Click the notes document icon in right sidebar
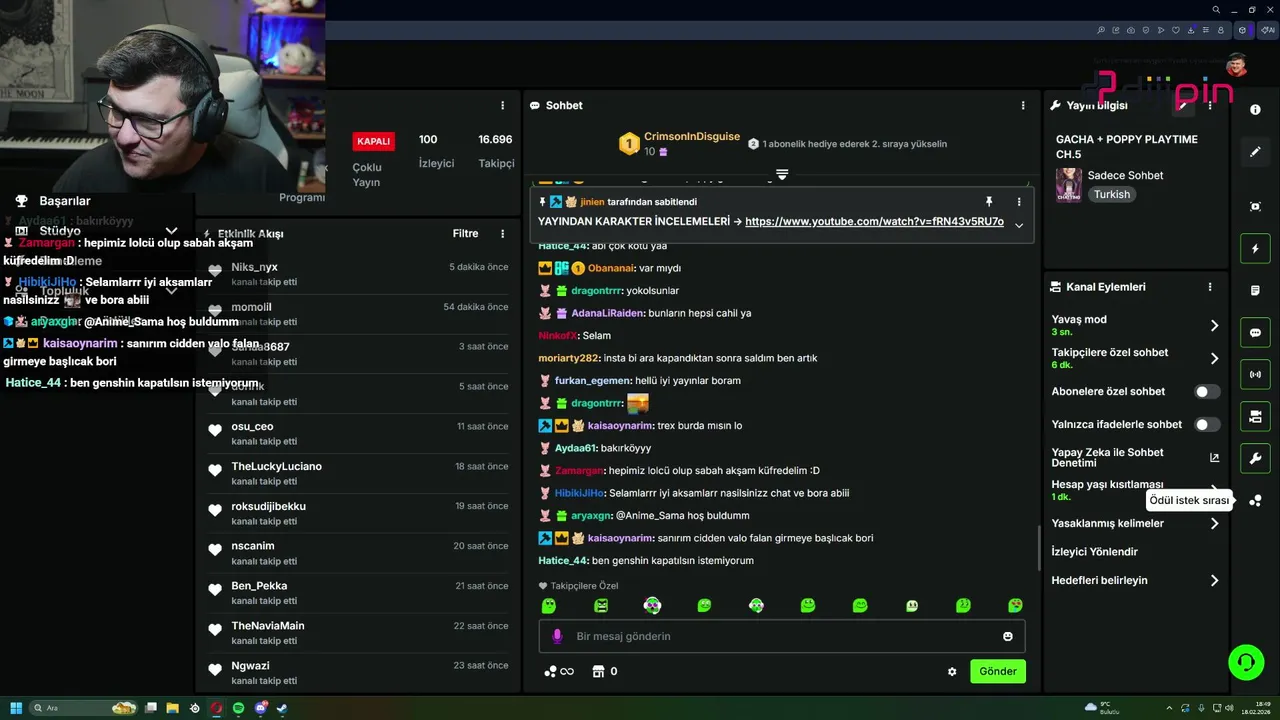Image resolution: width=1280 pixels, height=720 pixels. 1255,291
